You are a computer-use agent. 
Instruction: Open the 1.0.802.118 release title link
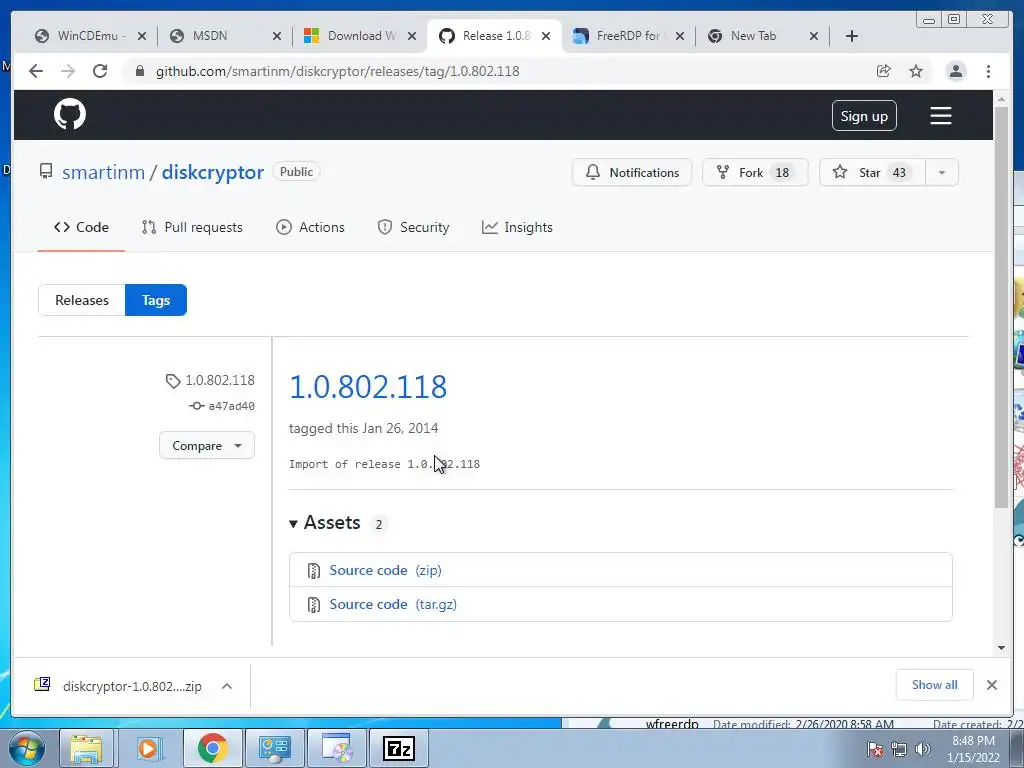tap(368, 387)
